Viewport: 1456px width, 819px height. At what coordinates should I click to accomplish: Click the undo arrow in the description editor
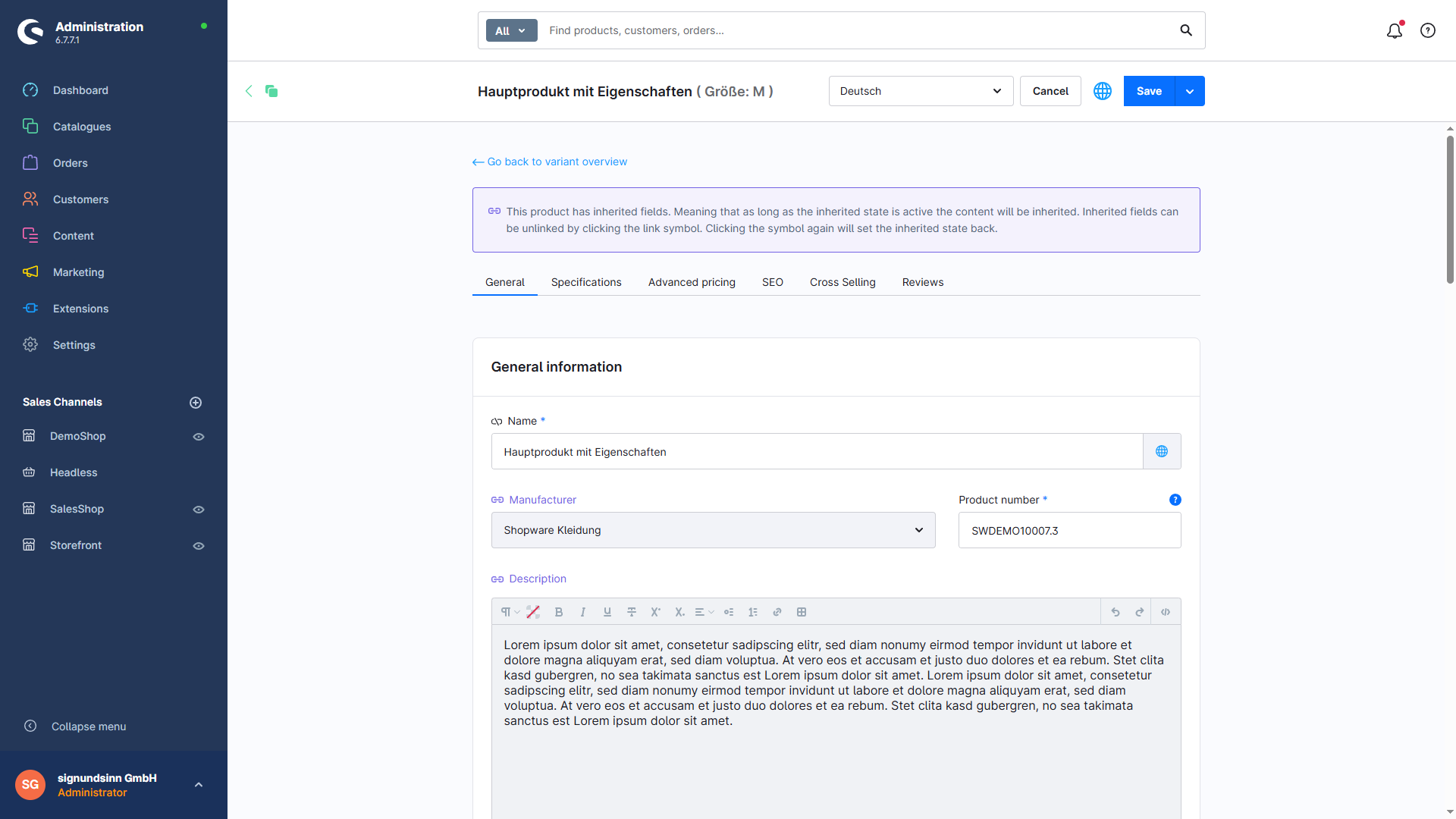[x=1116, y=611]
